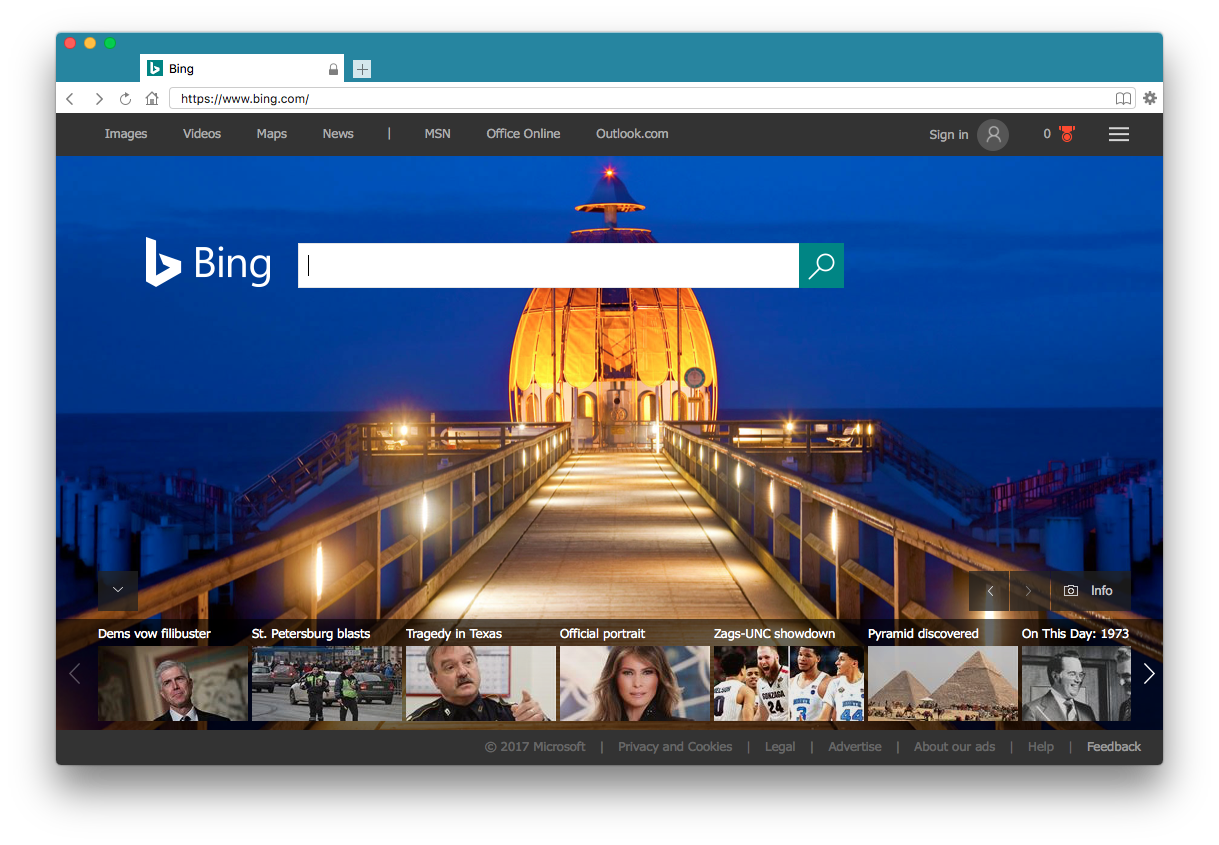Click the Bing logo on the page

[x=208, y=262]
